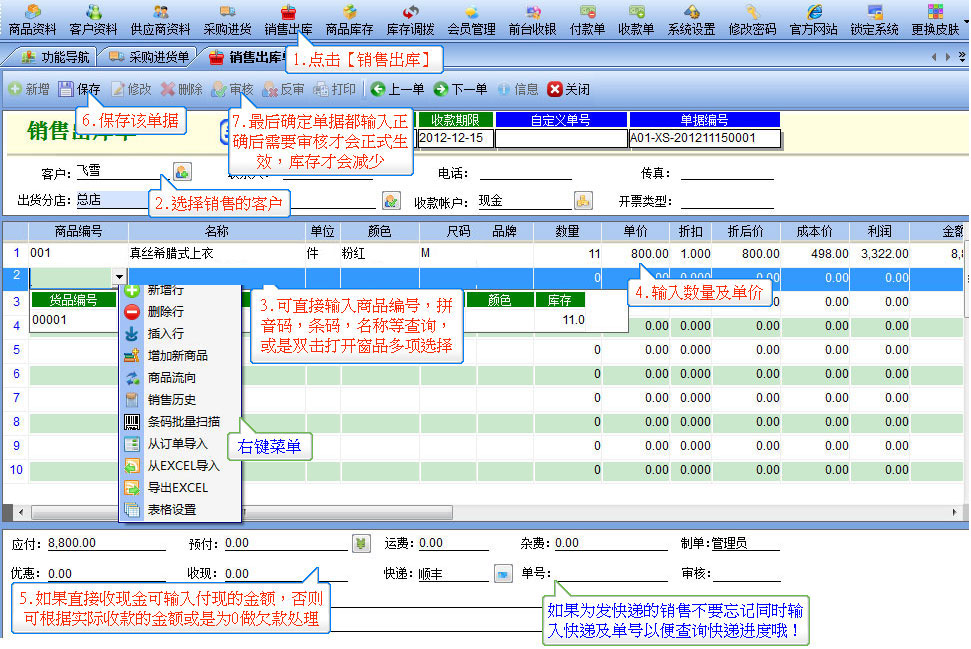
Task: Click the 更换皮肤 icon
Action: pyautogui.click(x=935, y=19)
